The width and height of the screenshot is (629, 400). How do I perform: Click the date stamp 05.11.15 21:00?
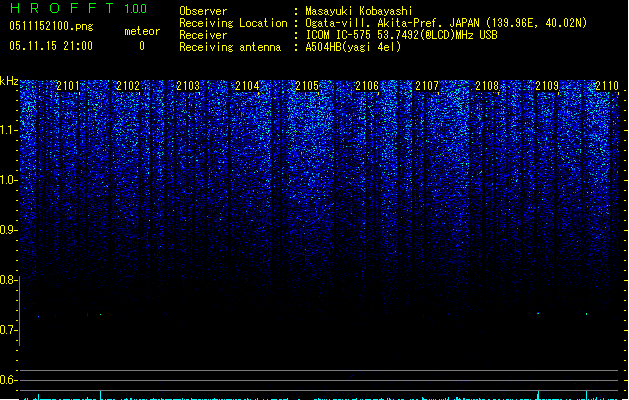pos(51,46)
